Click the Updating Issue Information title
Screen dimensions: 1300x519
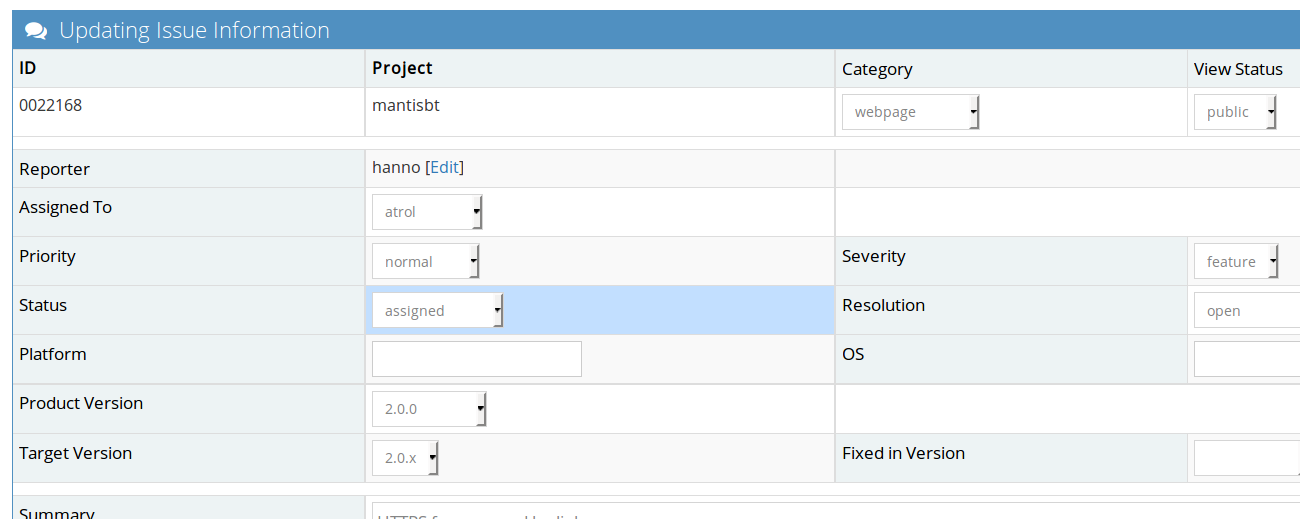pyautogui.click(x=194, y=31)
